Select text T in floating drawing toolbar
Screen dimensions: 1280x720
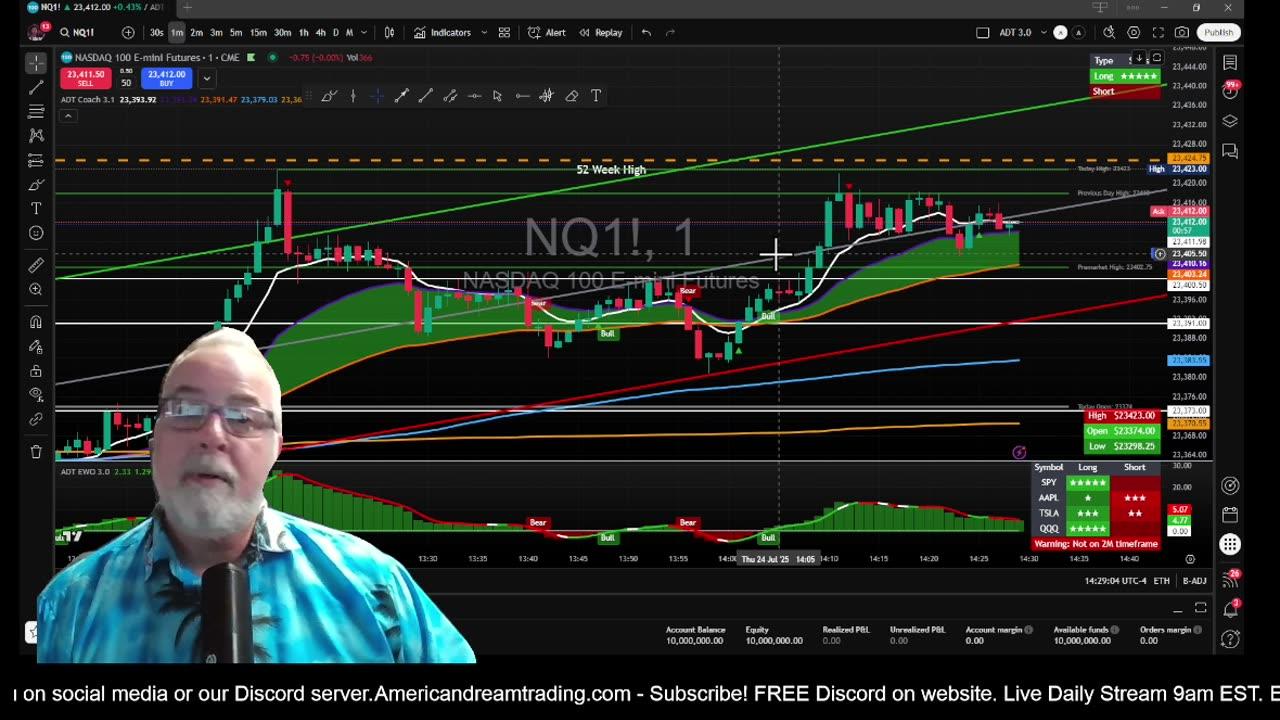(596, 96)
